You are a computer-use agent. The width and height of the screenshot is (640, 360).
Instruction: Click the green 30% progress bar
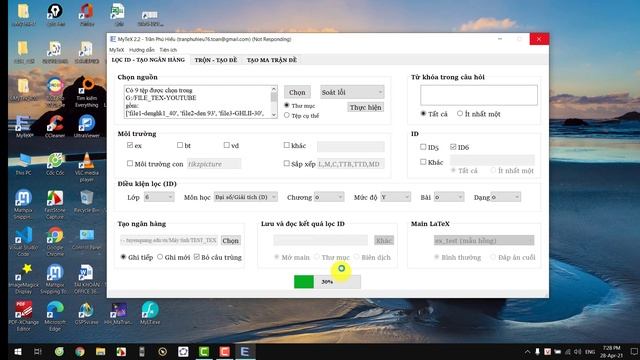pyautogui.click(x=327, y=282)
